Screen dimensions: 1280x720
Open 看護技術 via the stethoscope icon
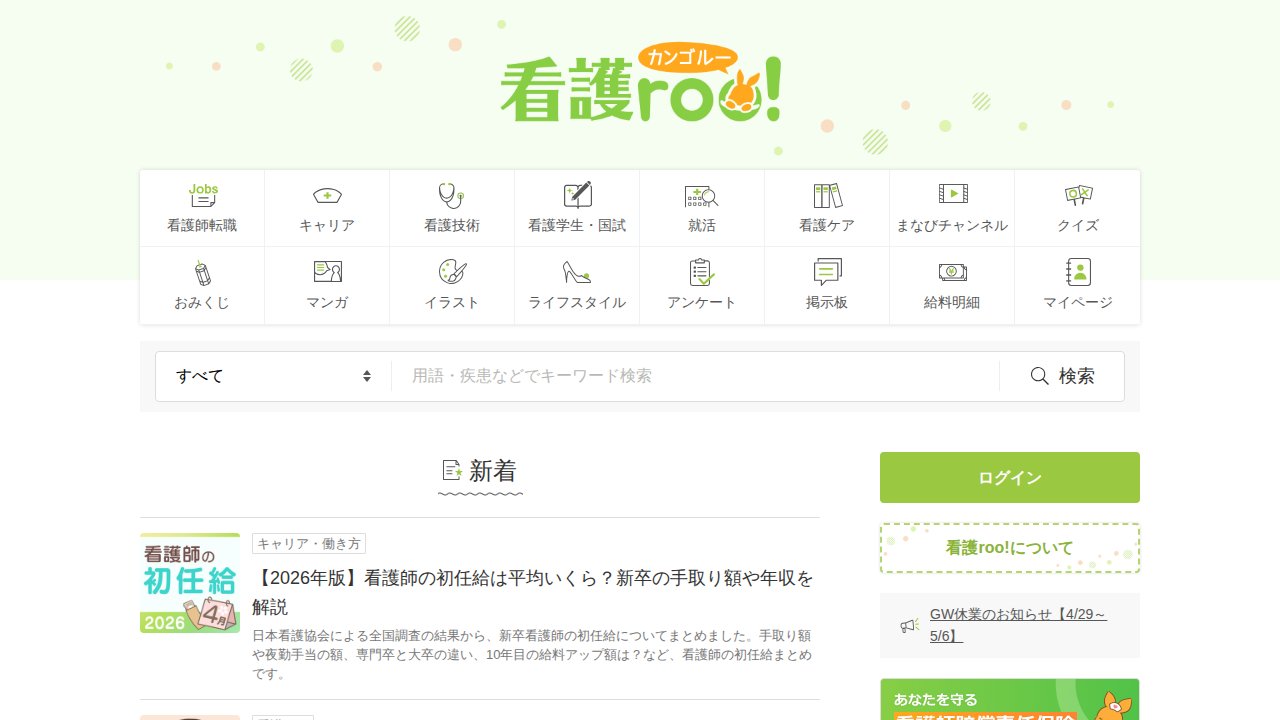click(451, 207)
